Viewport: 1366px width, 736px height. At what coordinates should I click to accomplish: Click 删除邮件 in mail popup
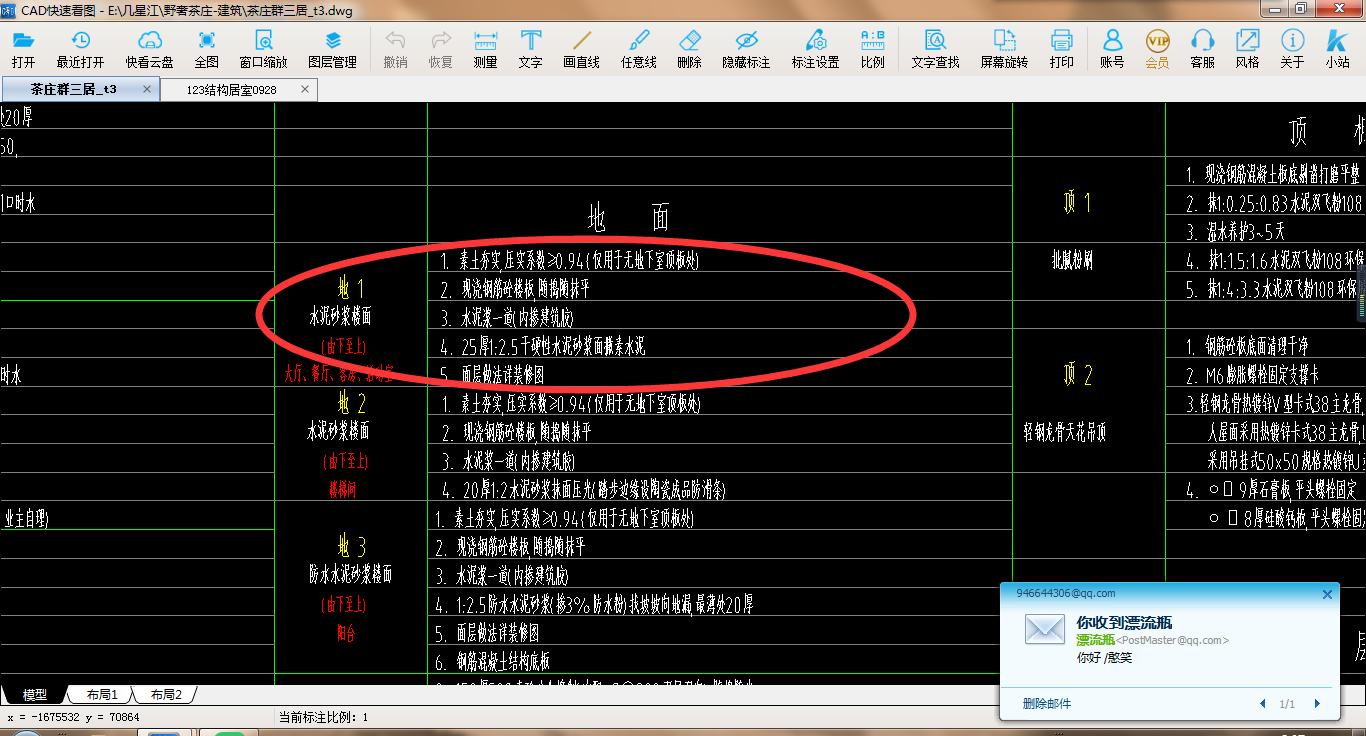coord(1047,704)
